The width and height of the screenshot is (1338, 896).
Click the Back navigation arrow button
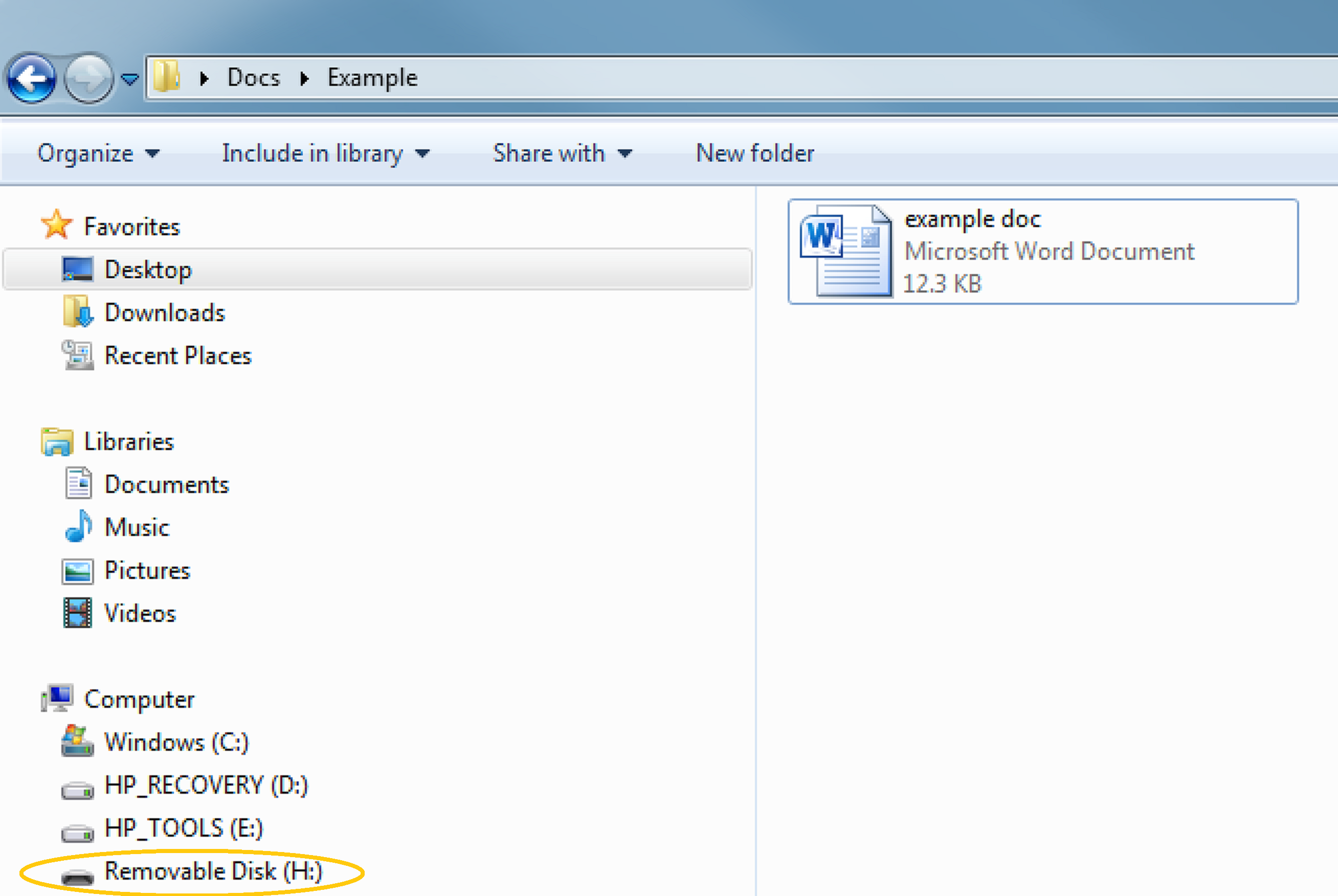tap(31, 78)
